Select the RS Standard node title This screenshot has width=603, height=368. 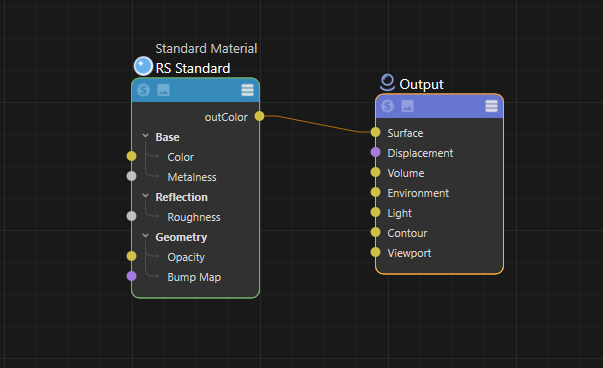tap(193, 68)
